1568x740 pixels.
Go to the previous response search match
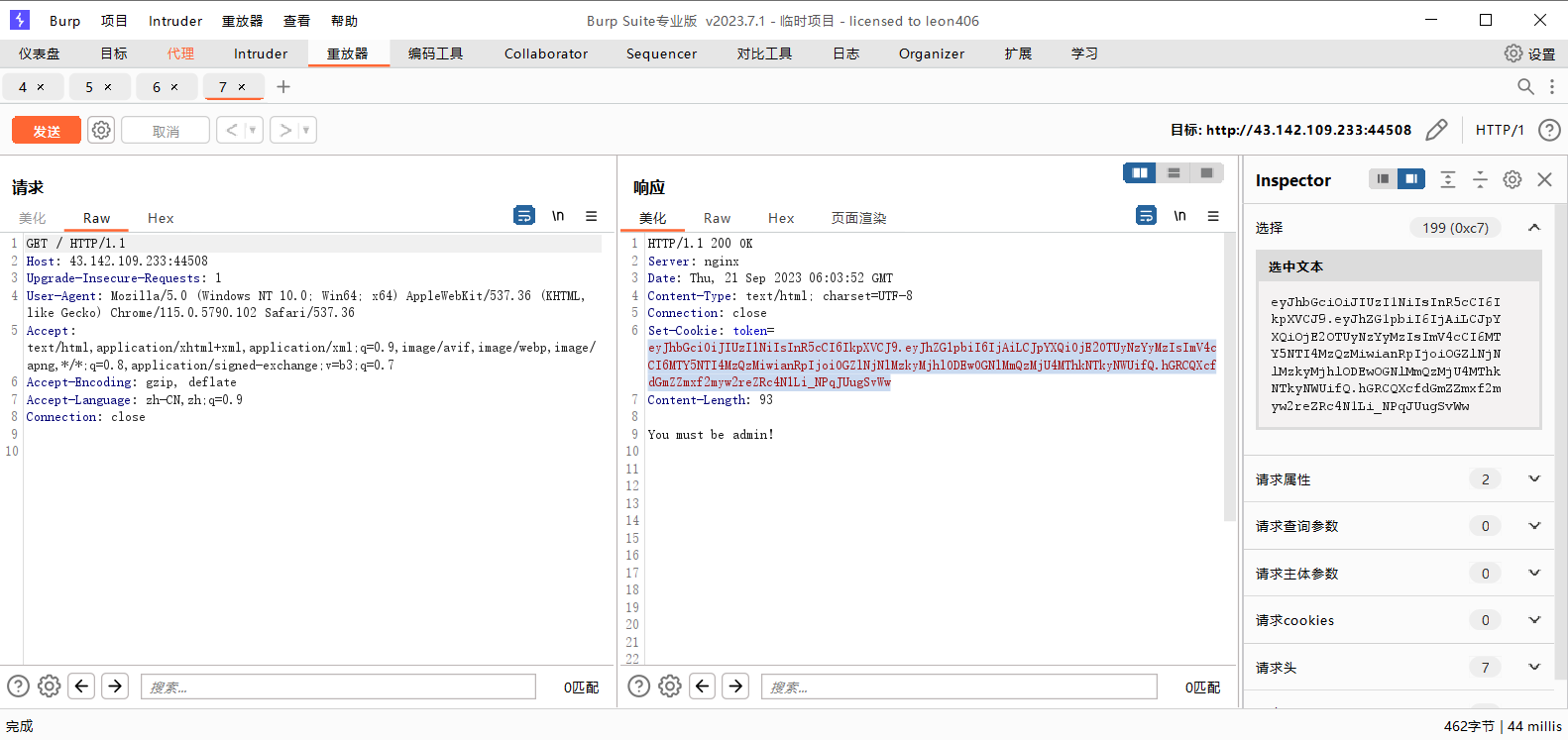tap(703, 686)
